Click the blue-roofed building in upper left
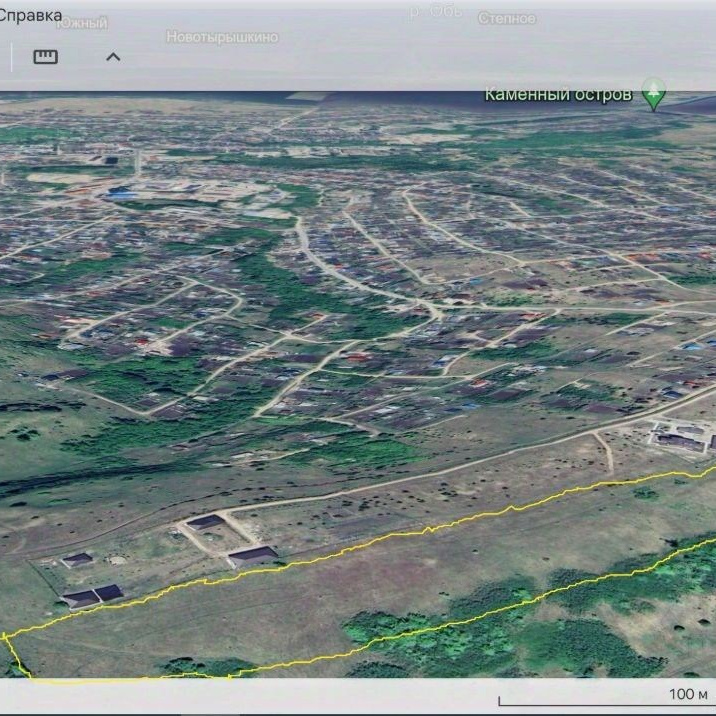The width and height of the screenshot is (716, 716). [125, 193]
